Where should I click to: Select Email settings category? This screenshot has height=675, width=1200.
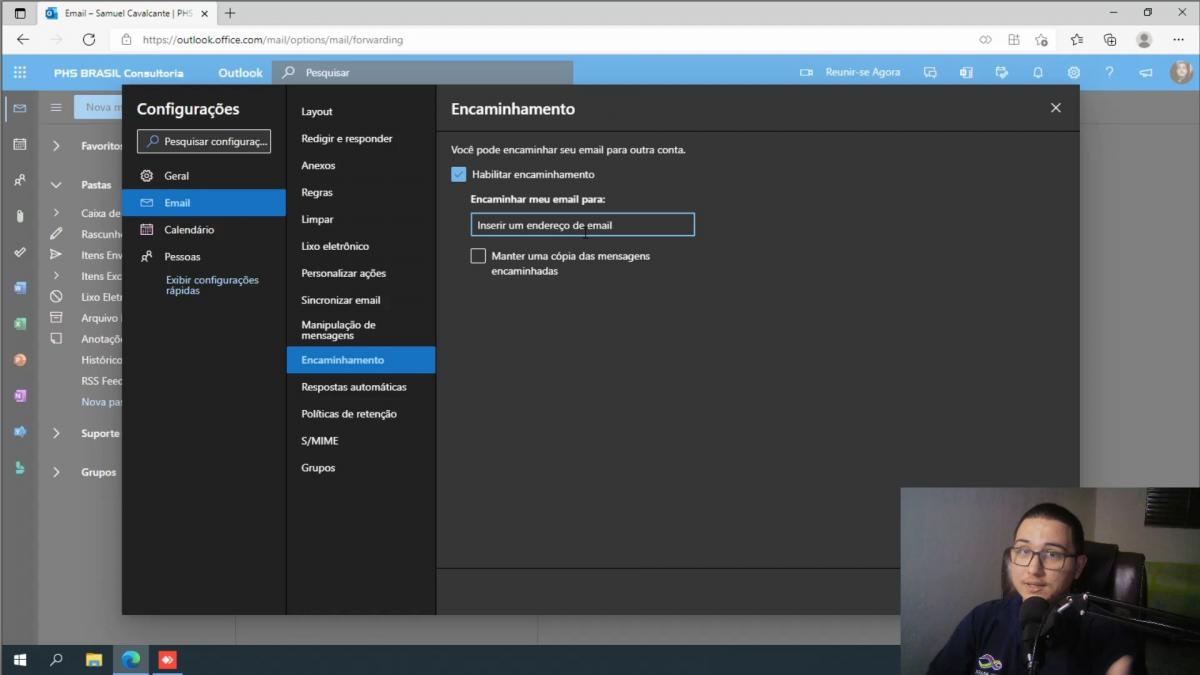point(204,202)
